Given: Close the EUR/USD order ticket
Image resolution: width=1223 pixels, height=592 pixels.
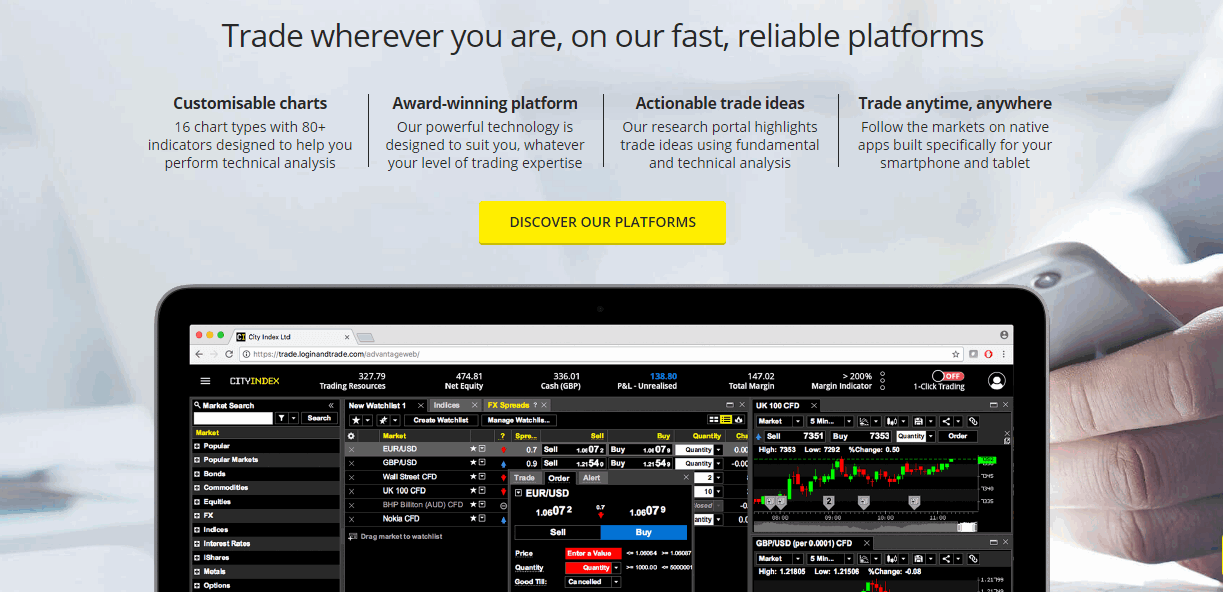Looking at the screenshot, I should (686, 477).
